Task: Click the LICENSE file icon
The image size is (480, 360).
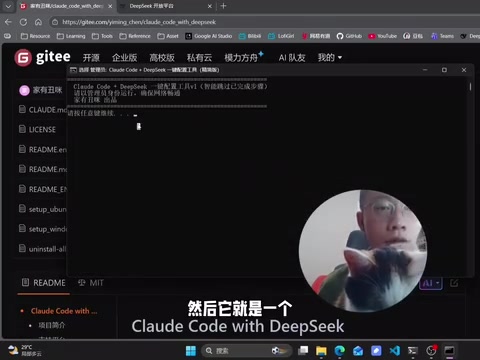Action: click(x=22, y=129)
